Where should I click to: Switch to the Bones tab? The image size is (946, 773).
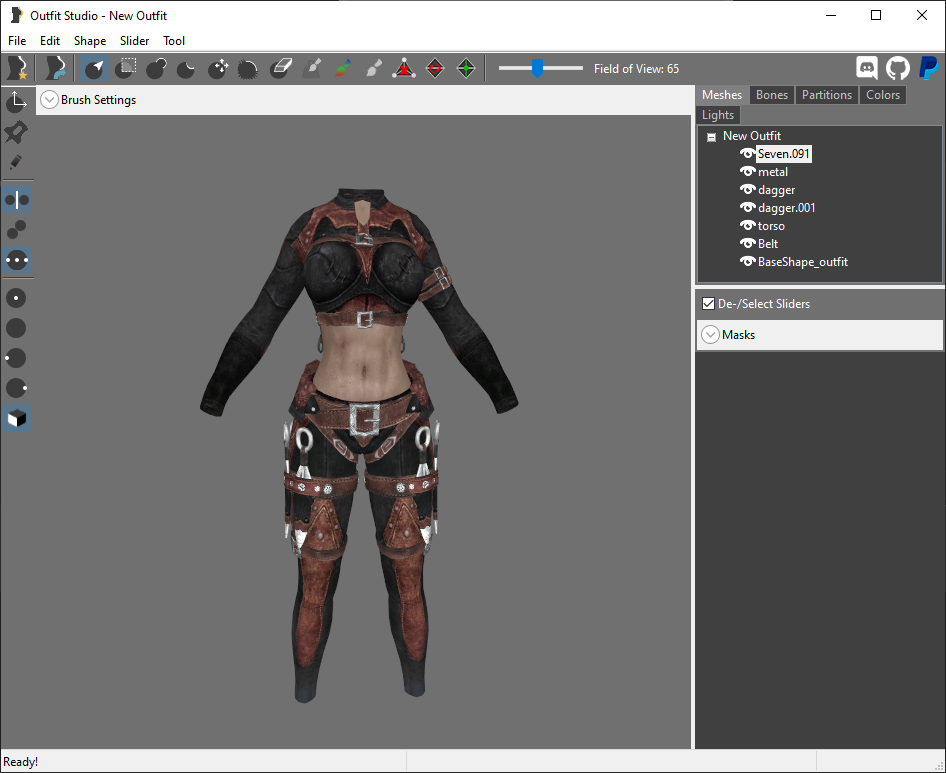[772, 95]
